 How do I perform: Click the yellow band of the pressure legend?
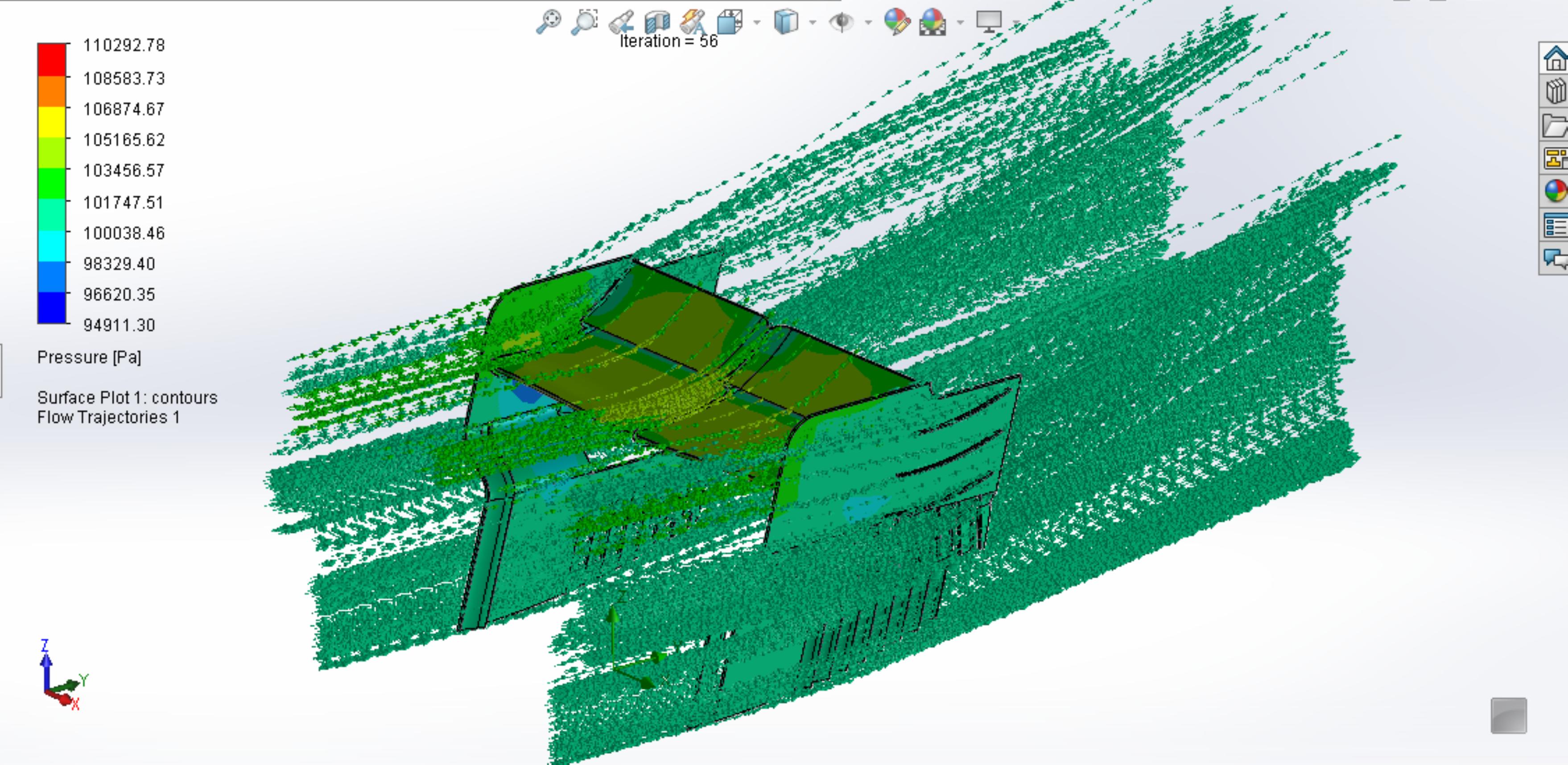tap(52, 122)
